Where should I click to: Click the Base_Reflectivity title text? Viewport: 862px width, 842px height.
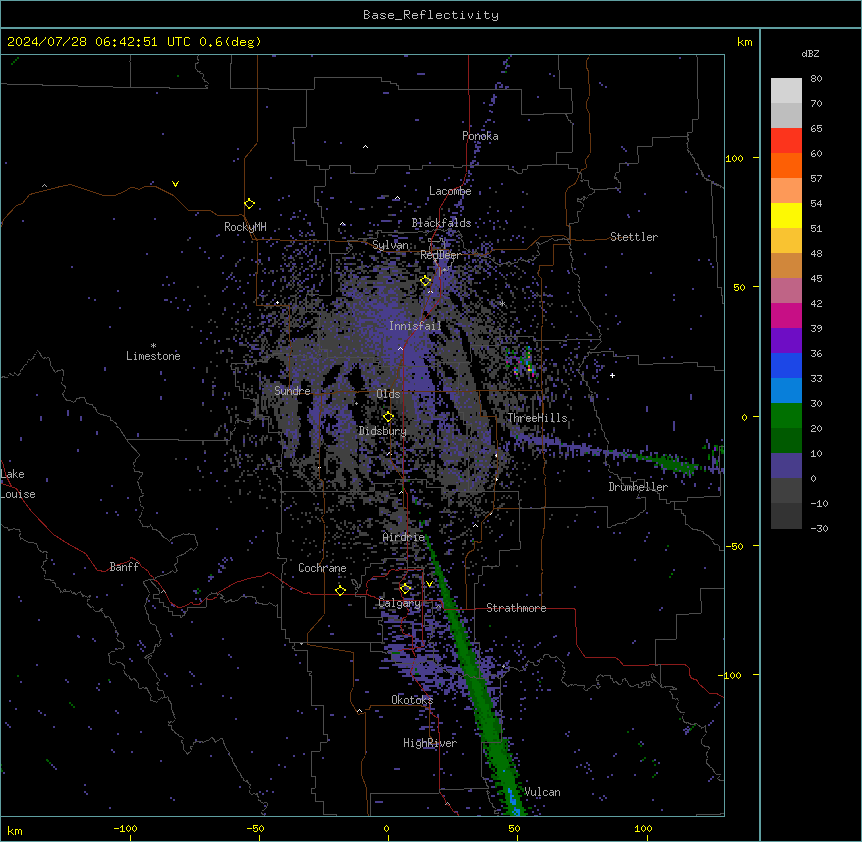click(430, 15)
